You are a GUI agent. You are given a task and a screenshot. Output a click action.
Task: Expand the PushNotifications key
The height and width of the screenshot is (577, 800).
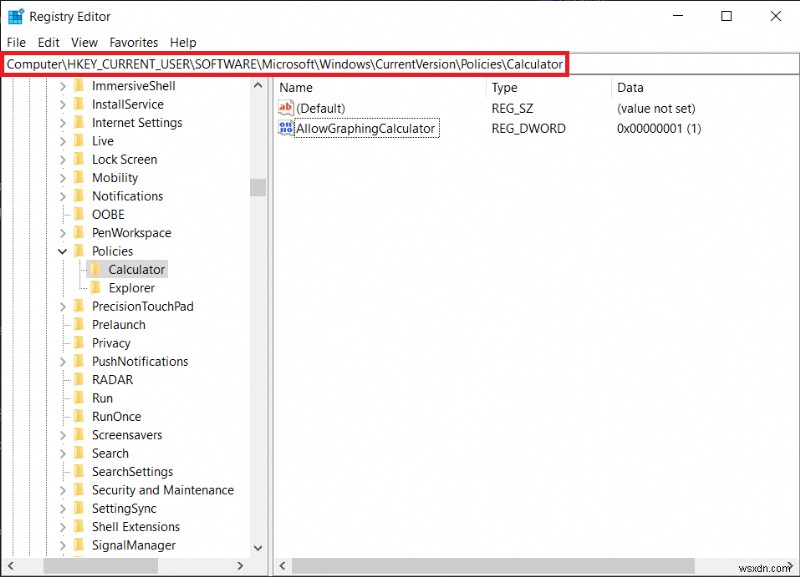(63, 362)
